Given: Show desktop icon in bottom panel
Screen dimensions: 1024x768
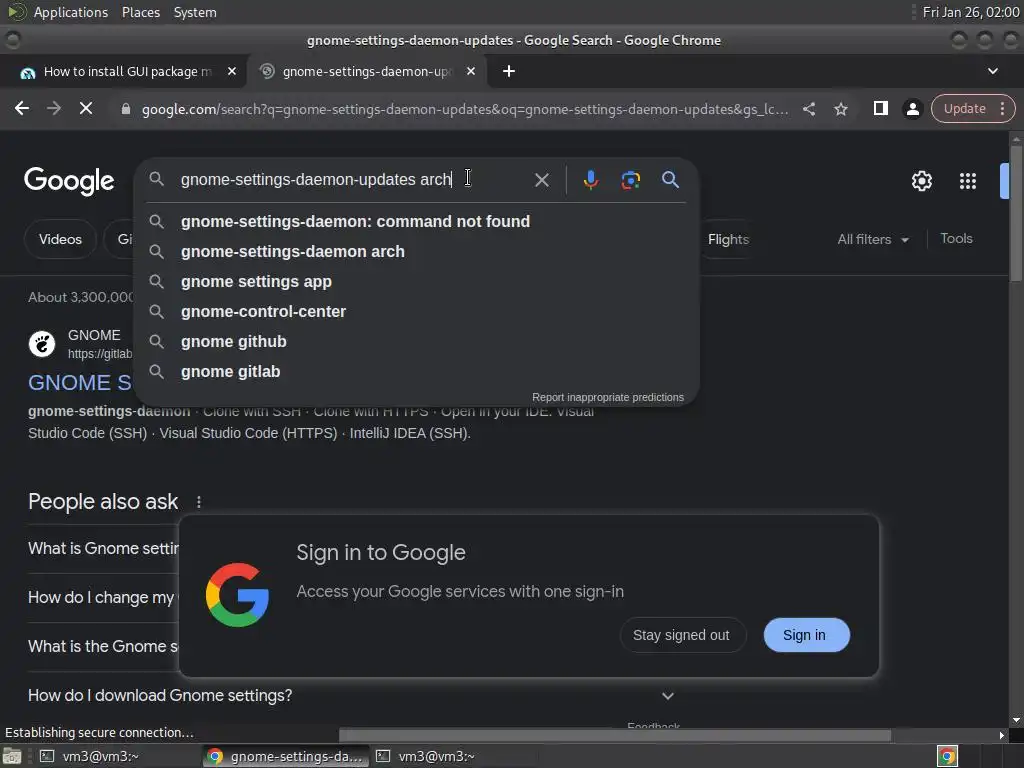Looking at the screenshot, I should (x=12, y=756).
